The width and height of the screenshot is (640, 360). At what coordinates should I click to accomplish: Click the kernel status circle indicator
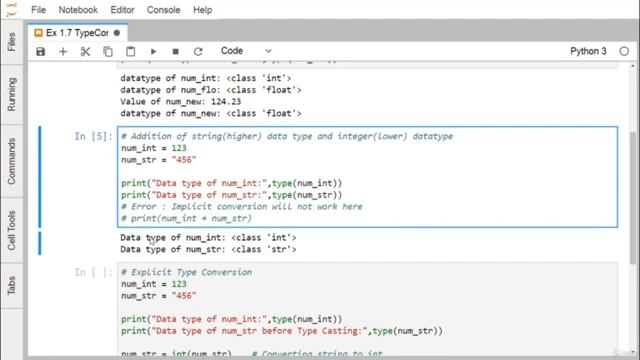(624, 51)
